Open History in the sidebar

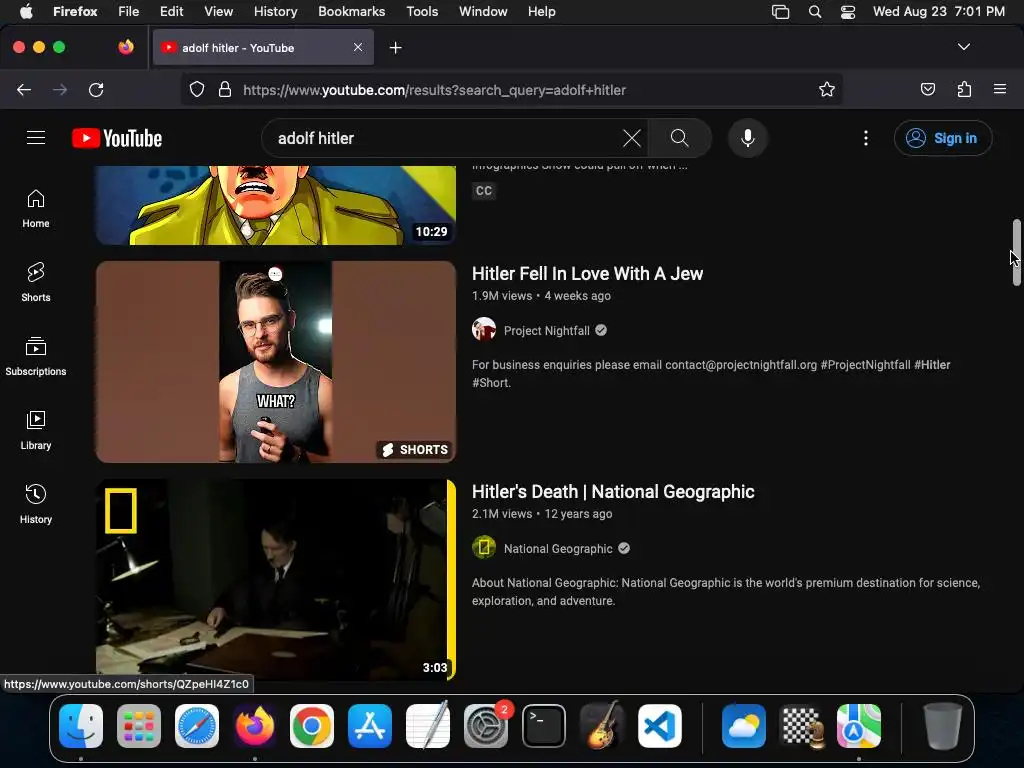(x=36, y=504)
